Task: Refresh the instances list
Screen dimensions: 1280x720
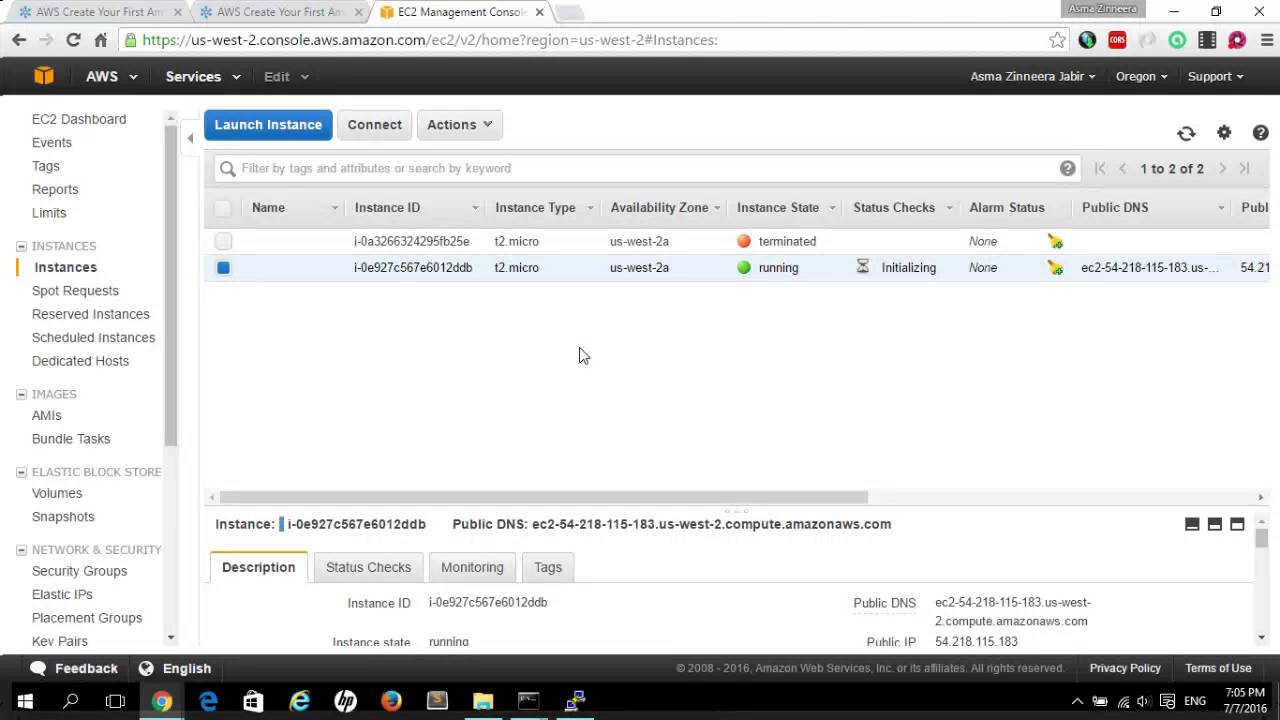Action: click(1186, 133)
